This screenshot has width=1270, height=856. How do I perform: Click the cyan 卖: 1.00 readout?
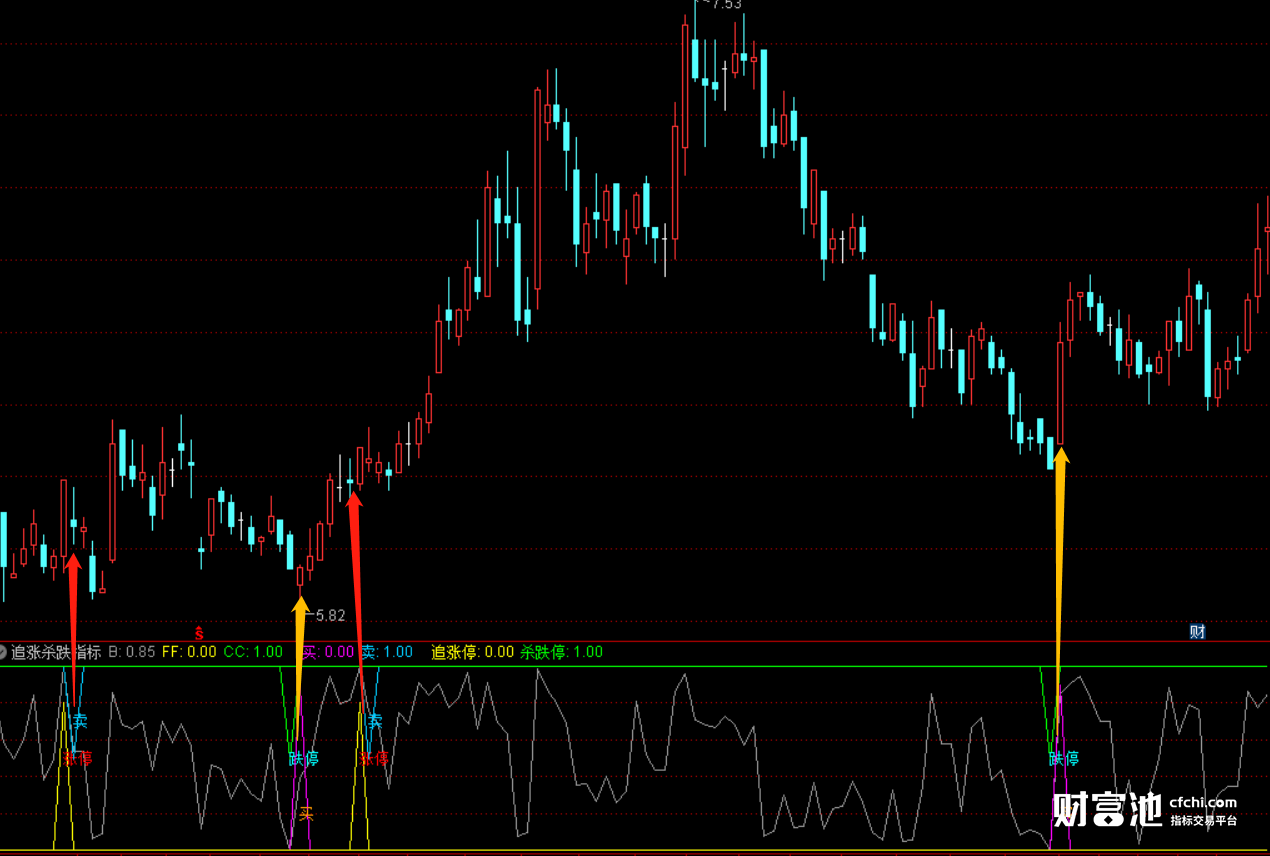pyautogui.click(x=387, y=652)
